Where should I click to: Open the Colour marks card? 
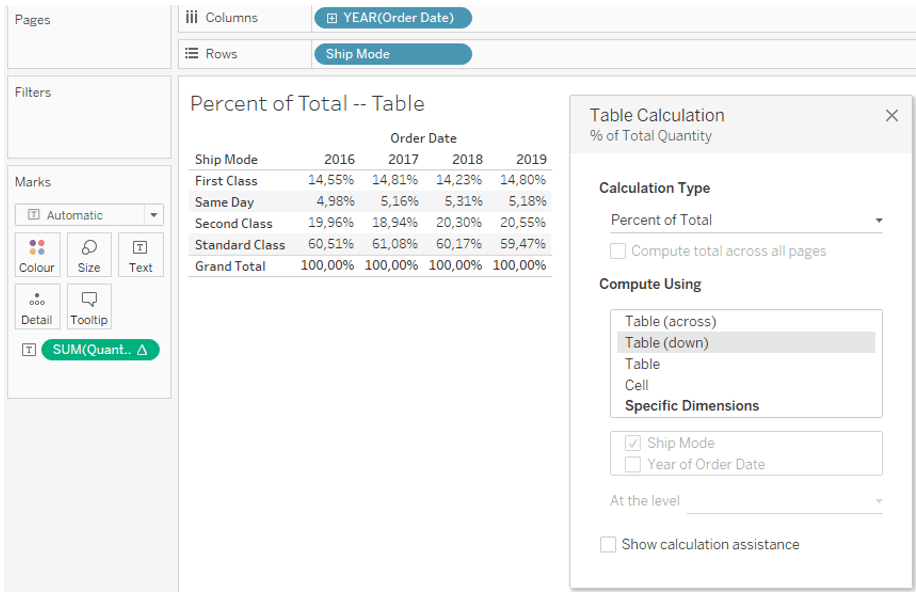tap(37, 255)
